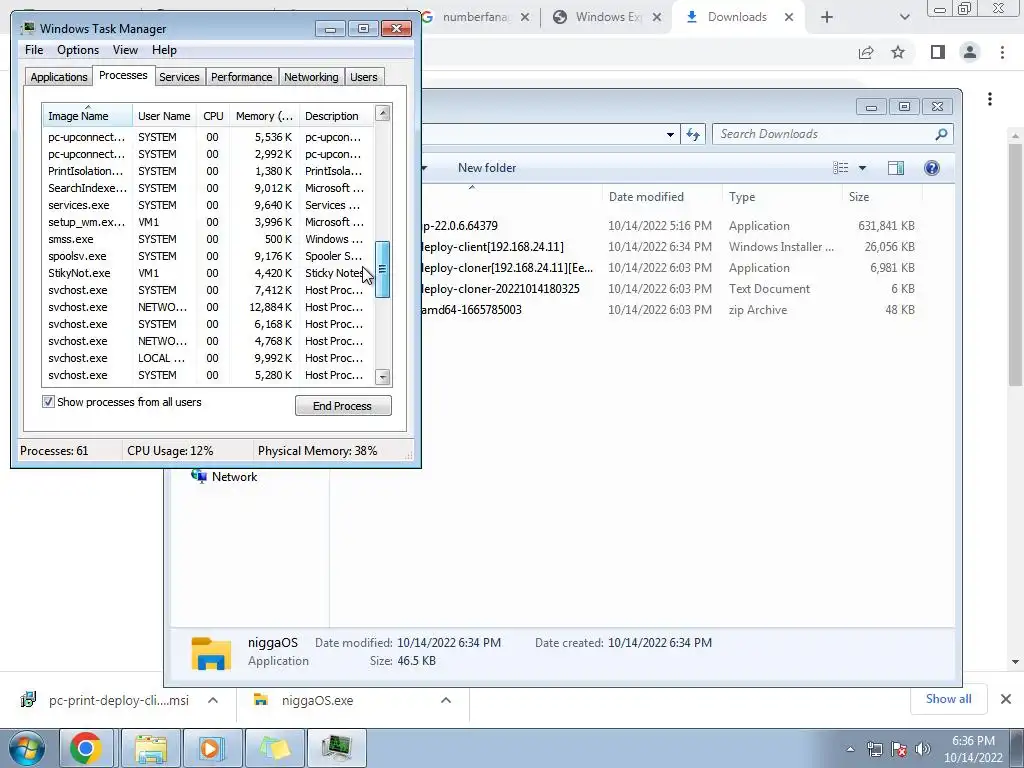
Task: Click New folder in Explorer toolbar
Action: coord(487,168)
